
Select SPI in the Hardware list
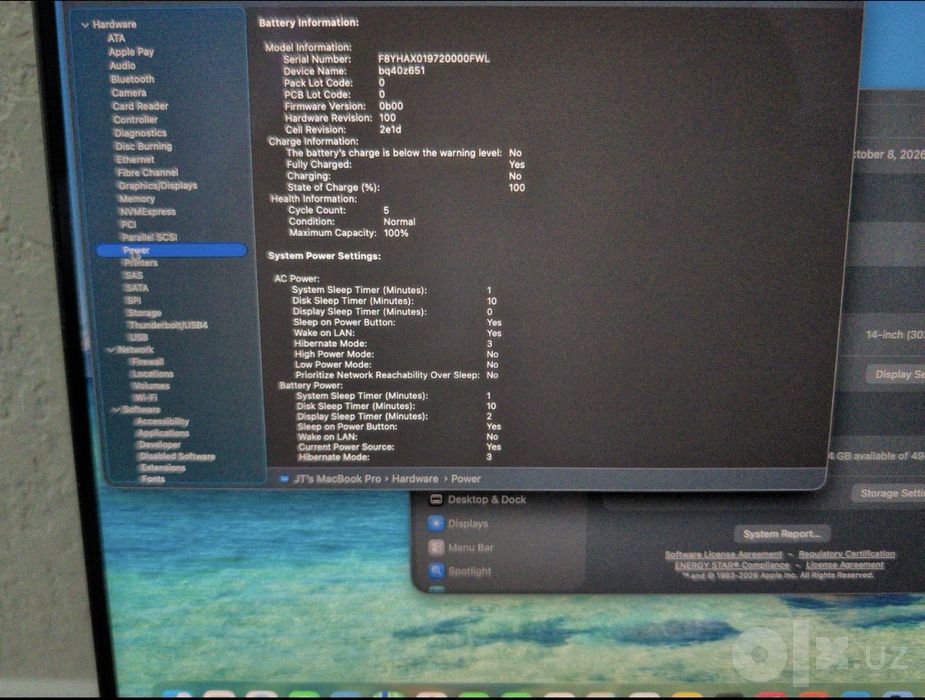[133, 300]
